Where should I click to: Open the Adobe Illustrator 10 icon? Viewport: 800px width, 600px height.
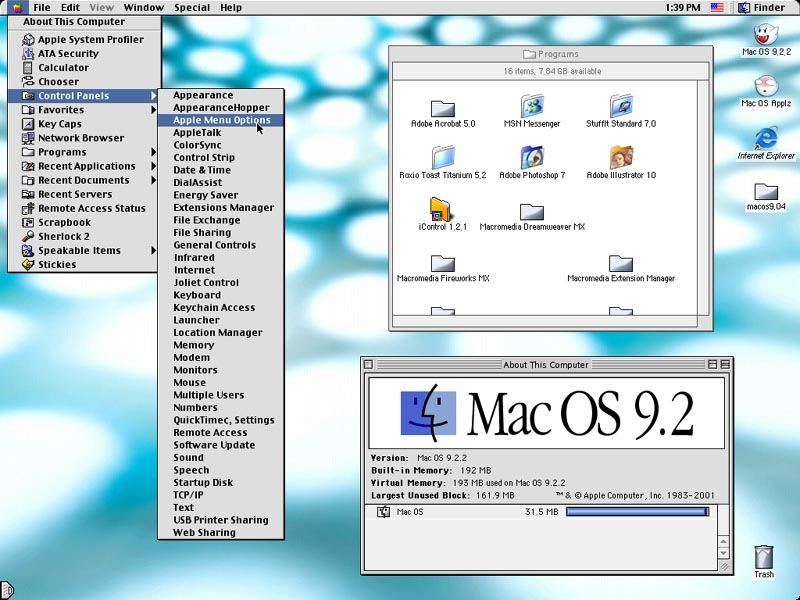pyautogui.click(x=621, y=158)
